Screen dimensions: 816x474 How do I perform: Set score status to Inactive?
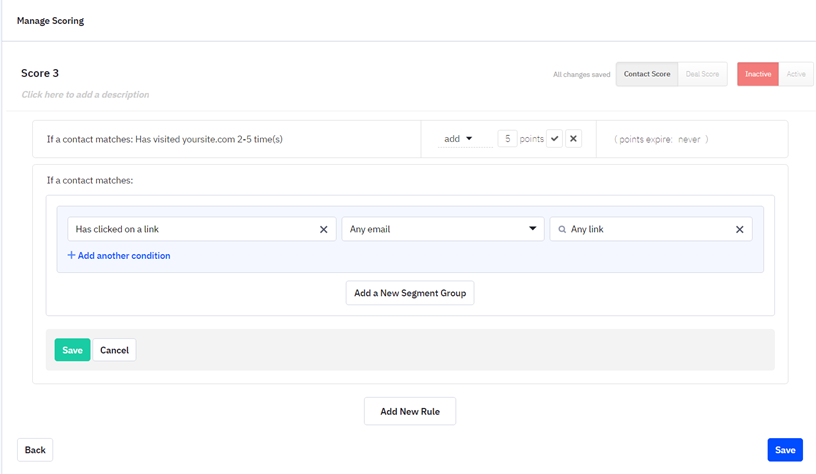[758, 74]
